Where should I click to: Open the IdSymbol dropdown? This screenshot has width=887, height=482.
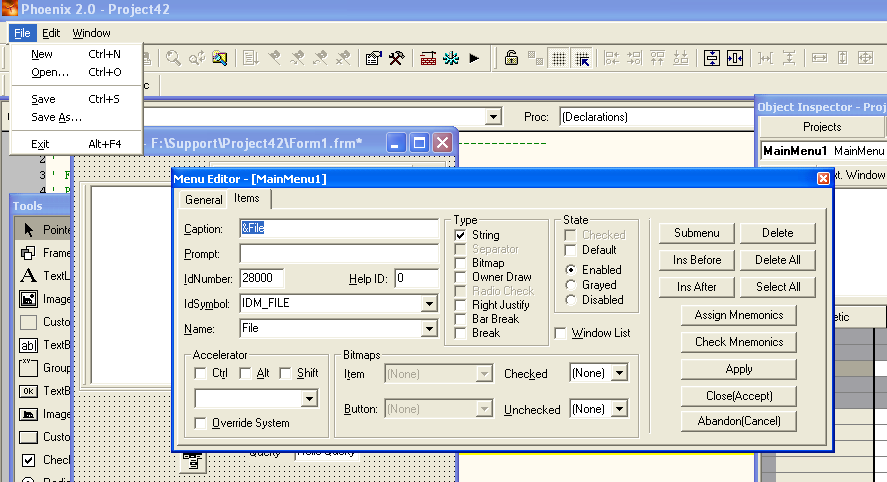coord(429,304)
